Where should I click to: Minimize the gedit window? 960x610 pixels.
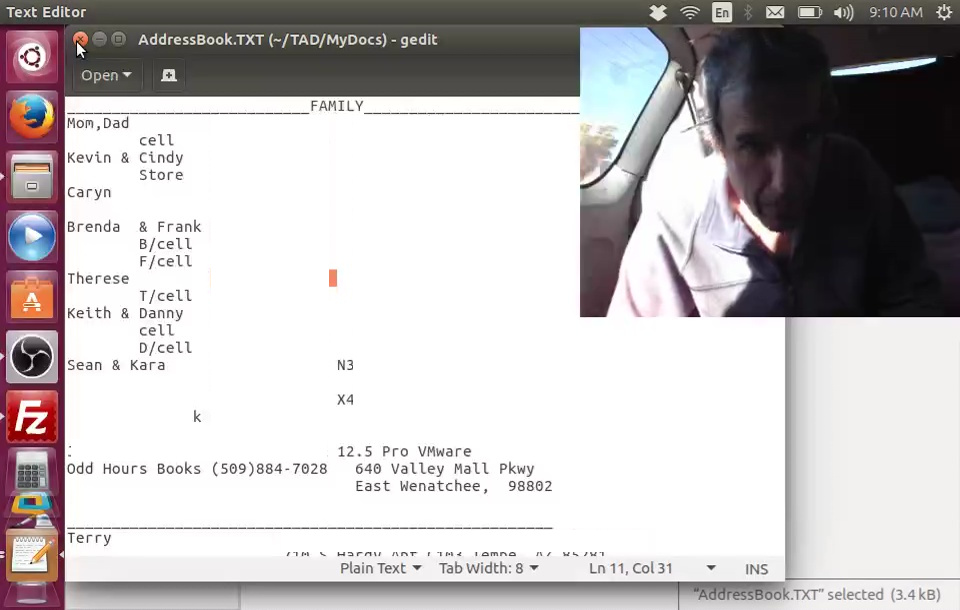pos(99,39)
